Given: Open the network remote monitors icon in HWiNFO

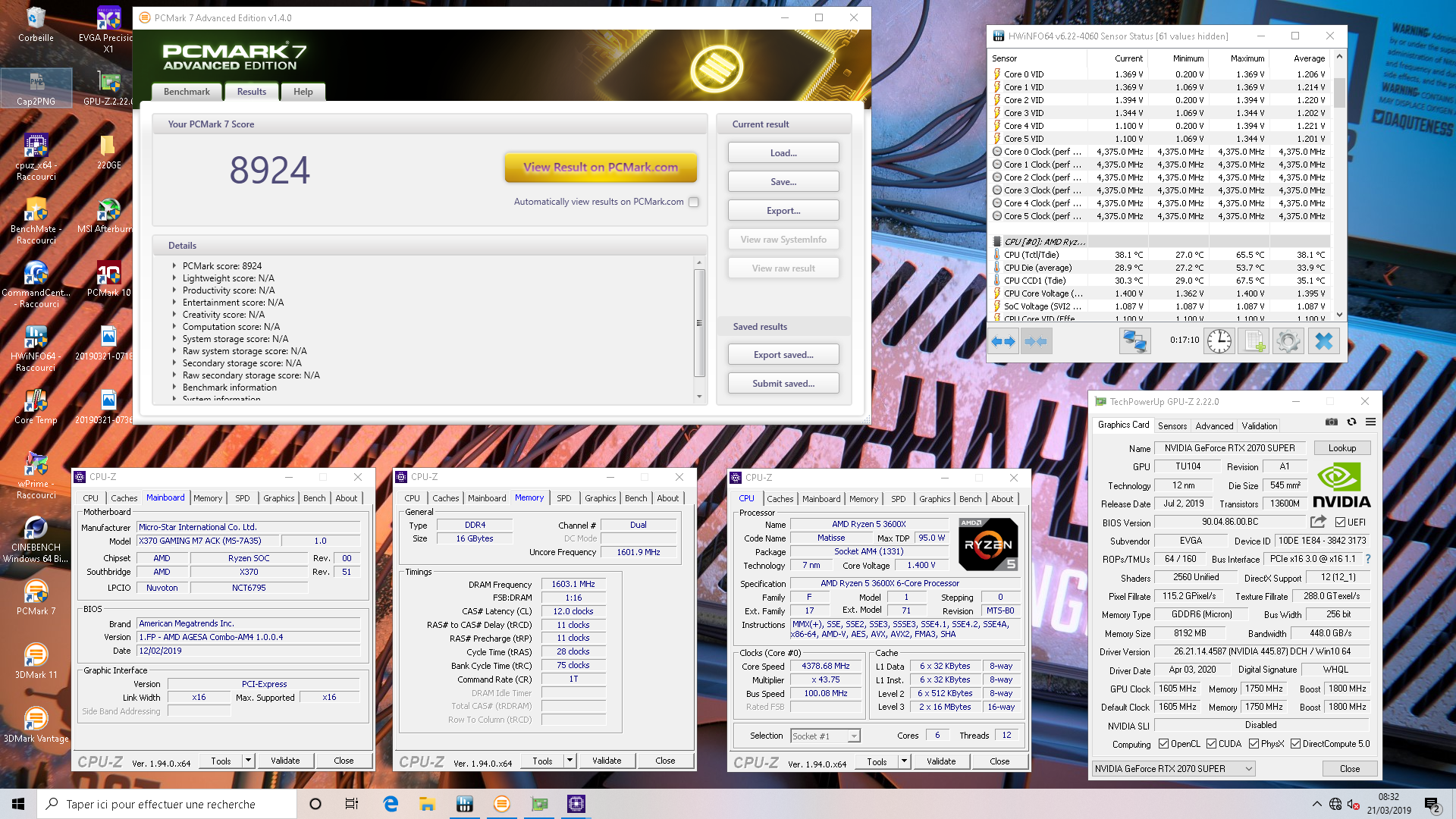Looking at the screenshot, I should point(1134,341).
